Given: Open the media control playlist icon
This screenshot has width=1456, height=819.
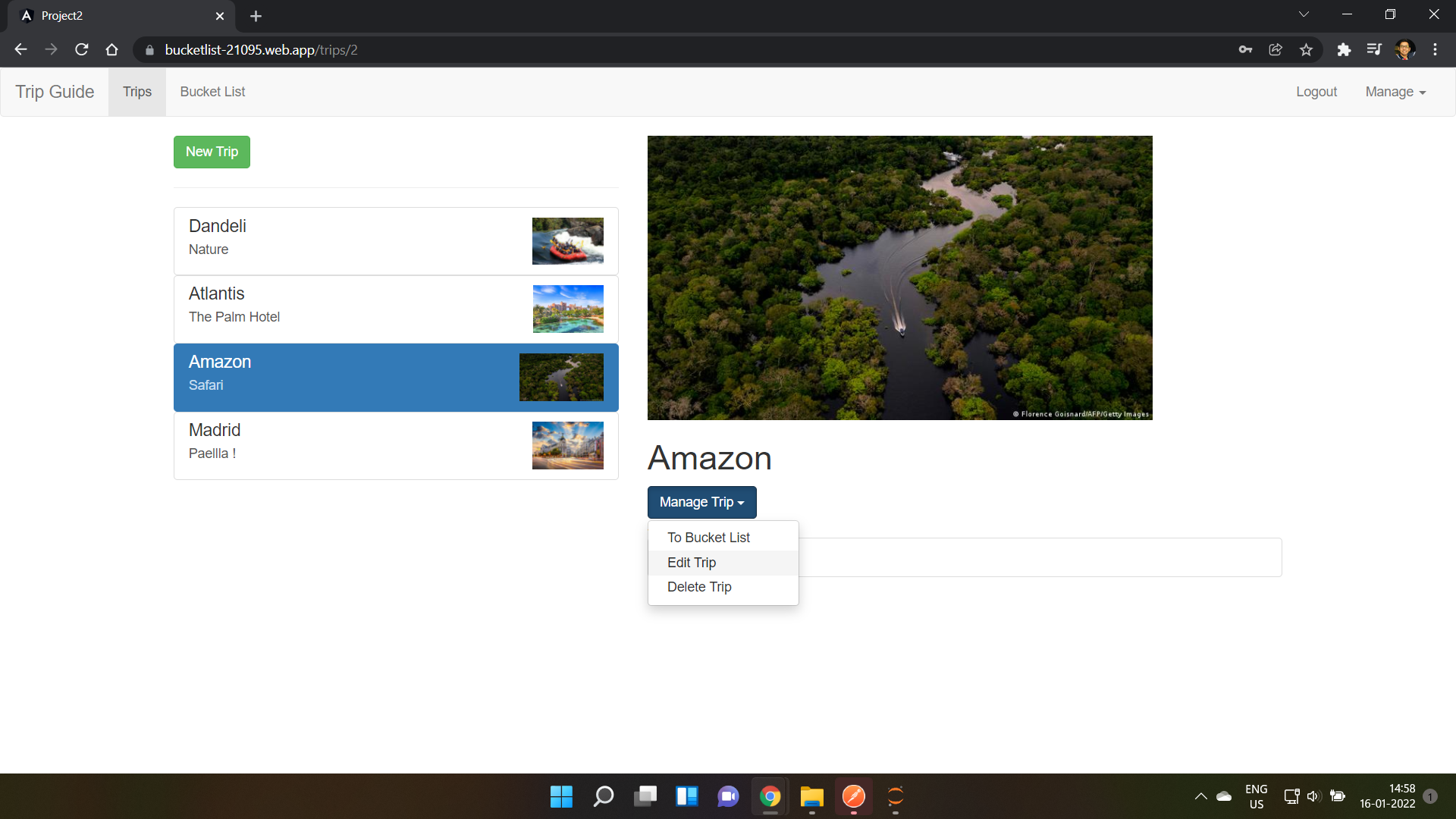Looking at the screenshot, I should (1374, 50).
